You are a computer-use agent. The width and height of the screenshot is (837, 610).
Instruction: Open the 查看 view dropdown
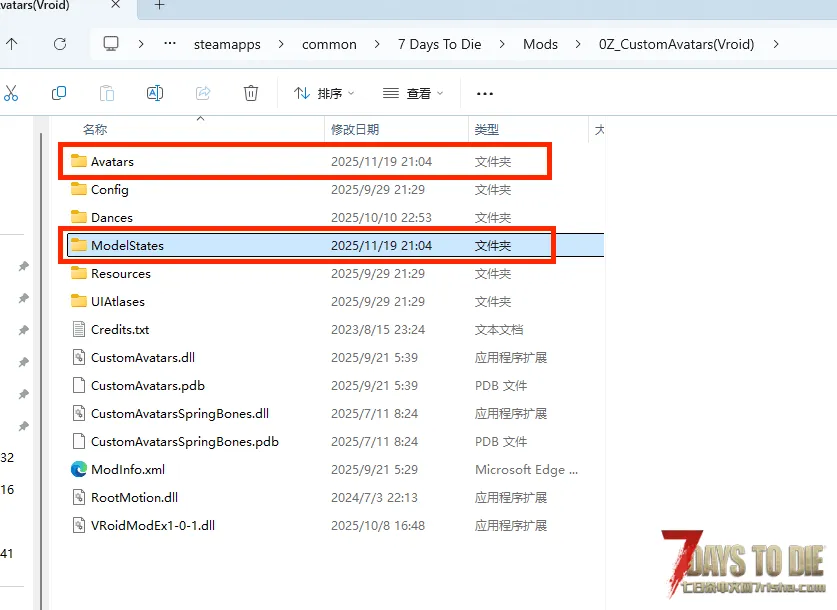click(x=411, y=93)
